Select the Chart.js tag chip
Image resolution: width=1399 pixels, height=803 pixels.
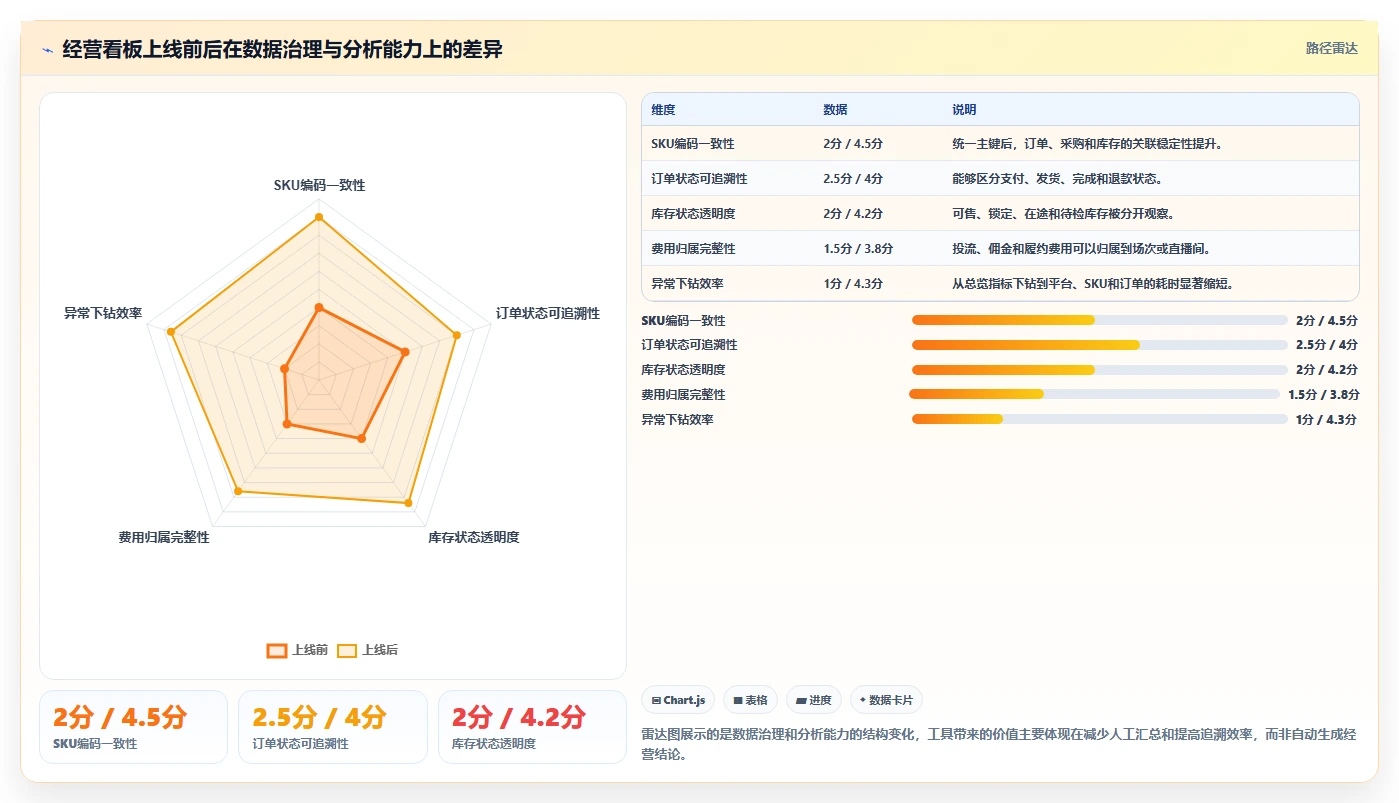point(678,700)
